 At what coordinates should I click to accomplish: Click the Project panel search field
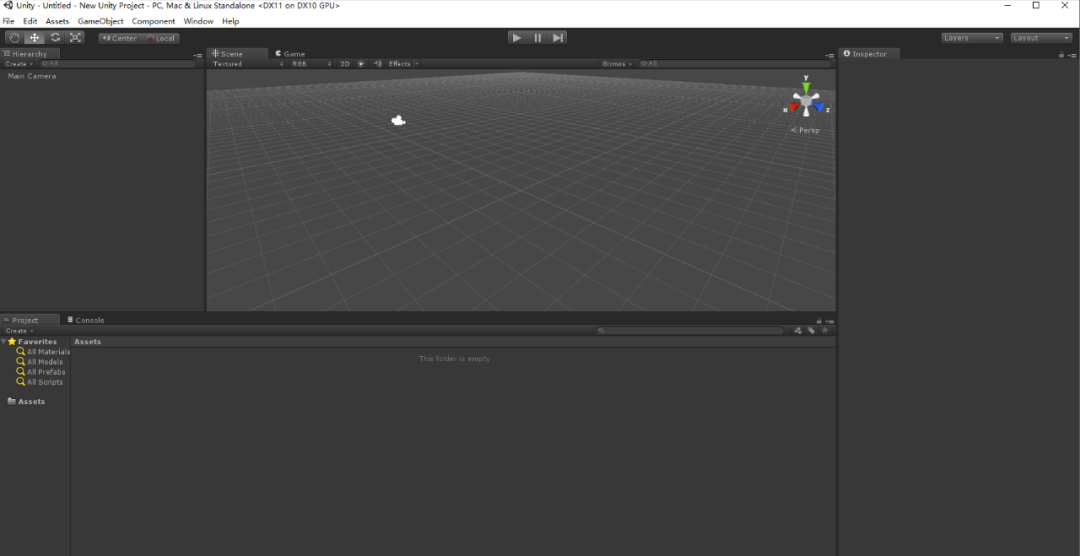click(x=690, y=330)
